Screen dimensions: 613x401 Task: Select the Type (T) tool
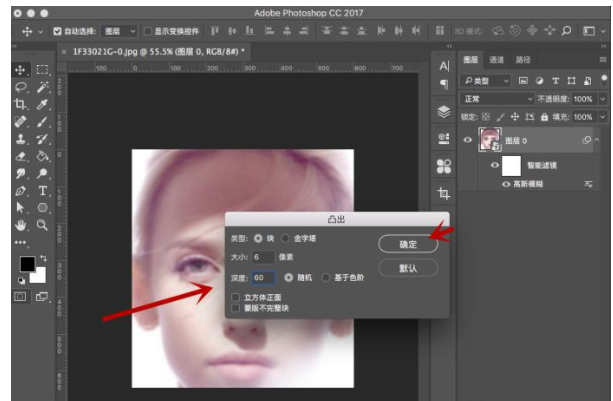point(43,190)
